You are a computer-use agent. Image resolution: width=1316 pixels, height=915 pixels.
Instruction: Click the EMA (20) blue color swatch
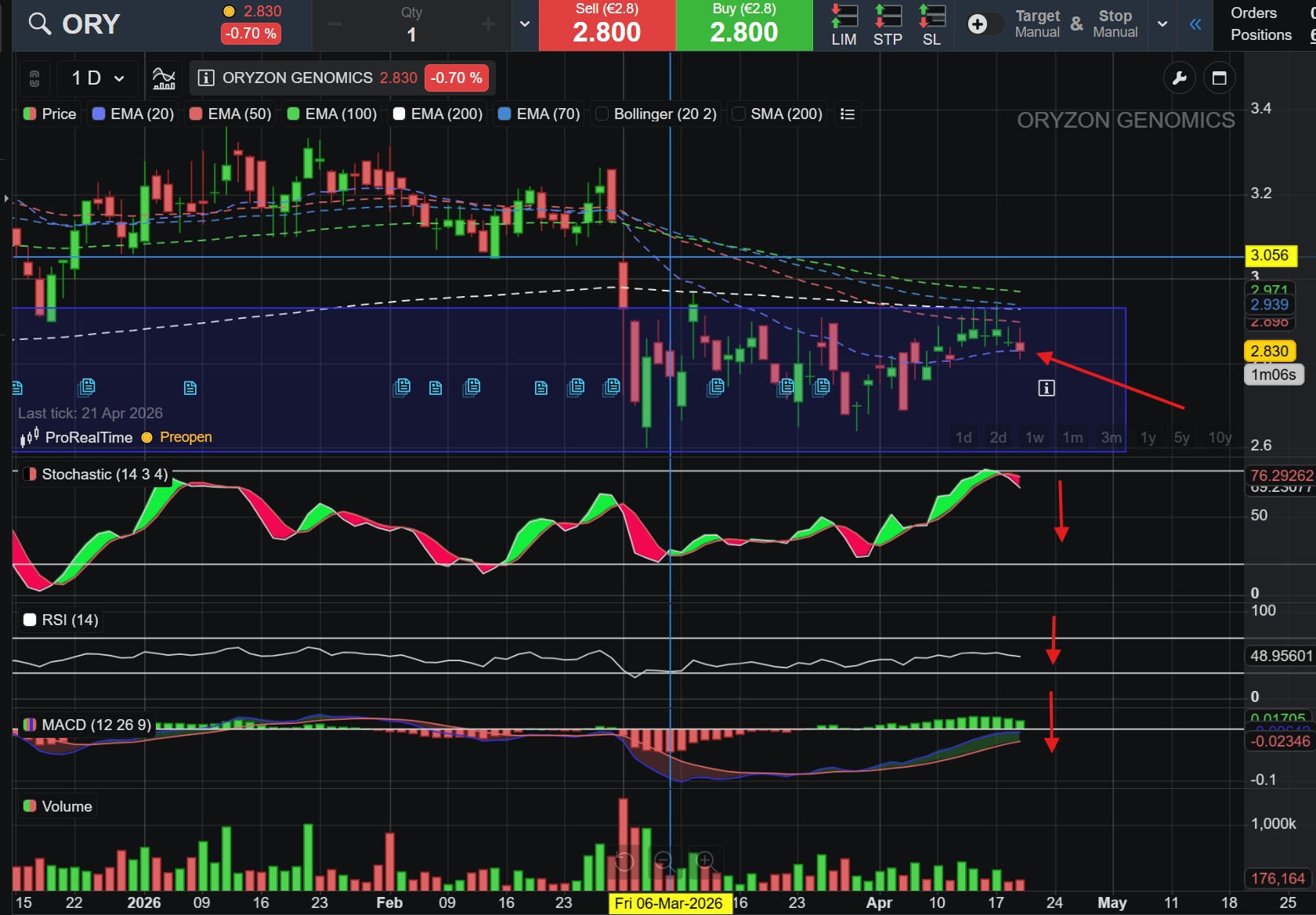coord(99,114)
